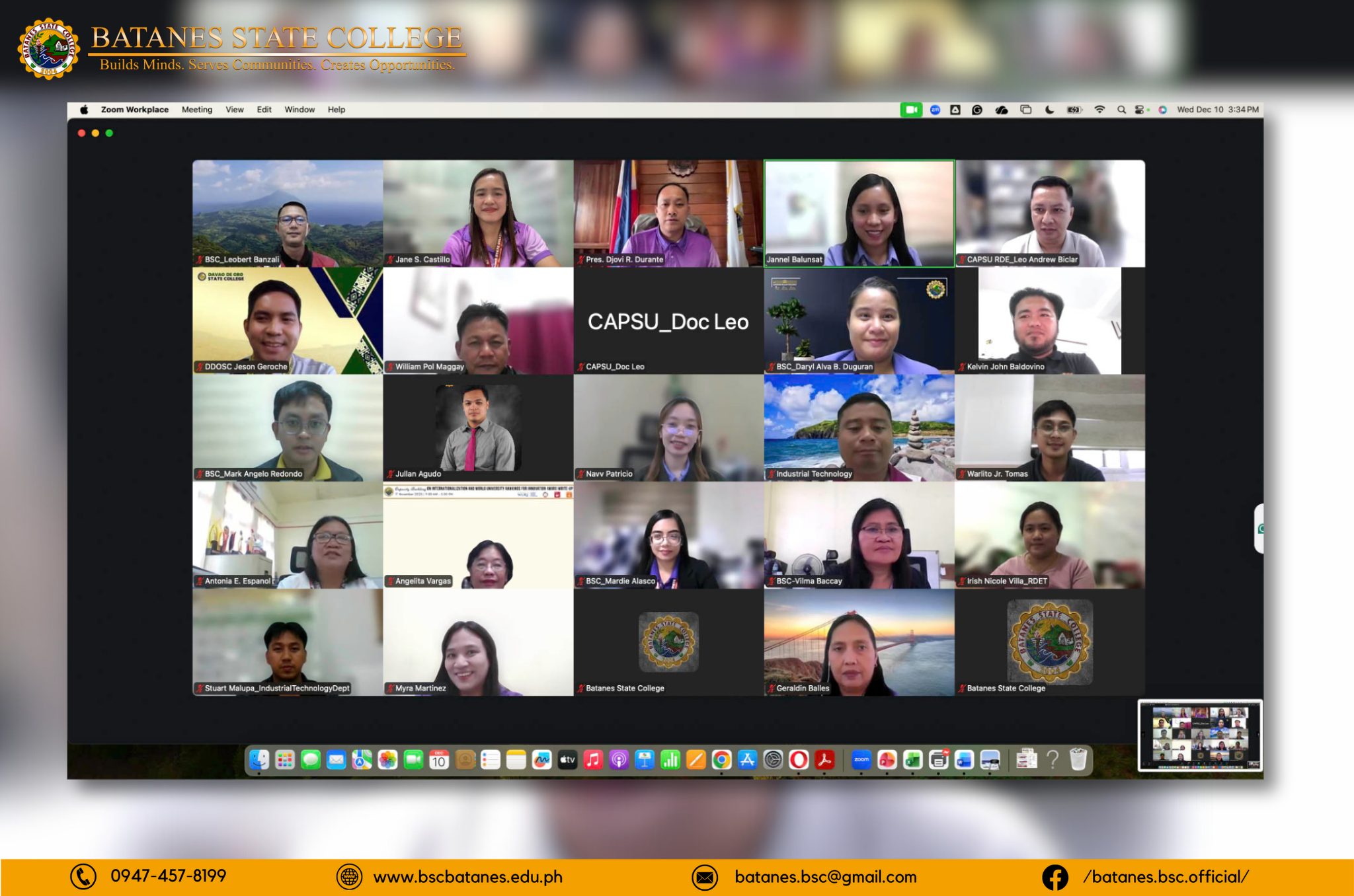Select Jannel Balunsat's highlighted video tile
This screenshot has width=1354, height=896.
[859, 213]
